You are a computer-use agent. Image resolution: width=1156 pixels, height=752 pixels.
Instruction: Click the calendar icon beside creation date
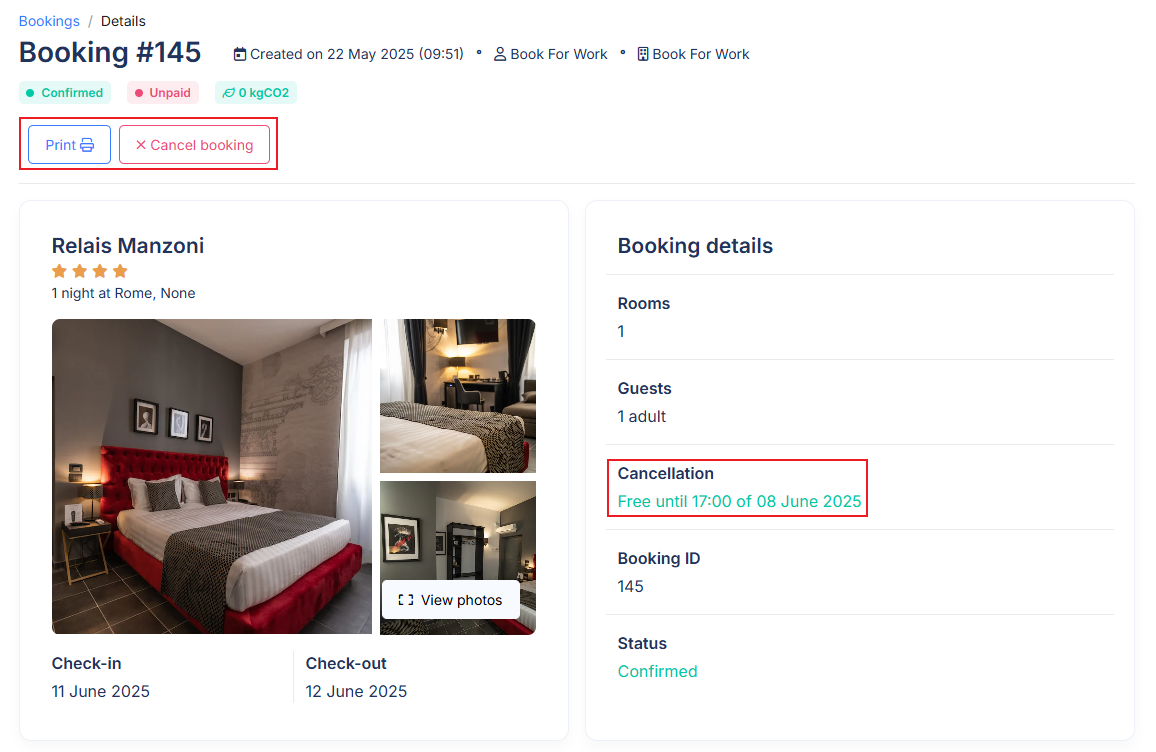[240, 55]
